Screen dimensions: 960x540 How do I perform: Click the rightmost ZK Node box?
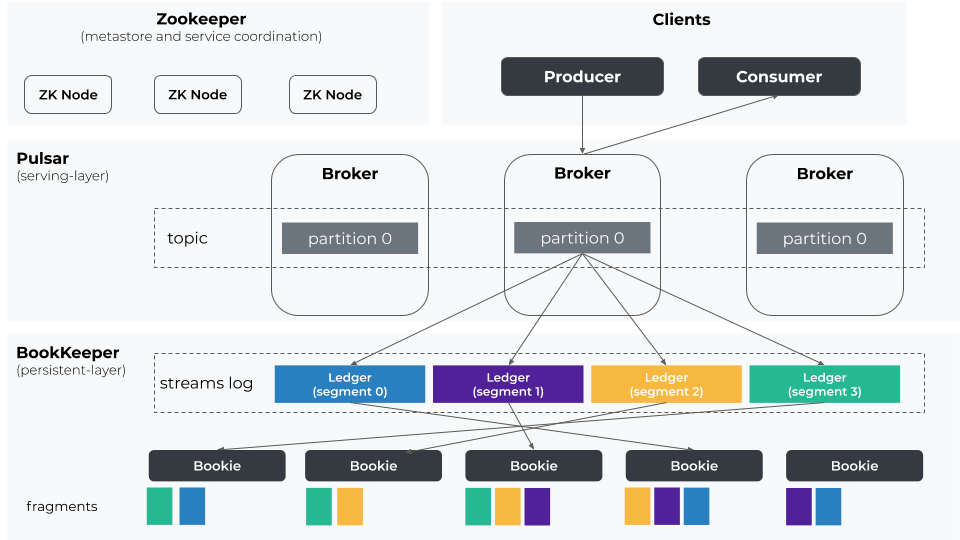(332, 94)
